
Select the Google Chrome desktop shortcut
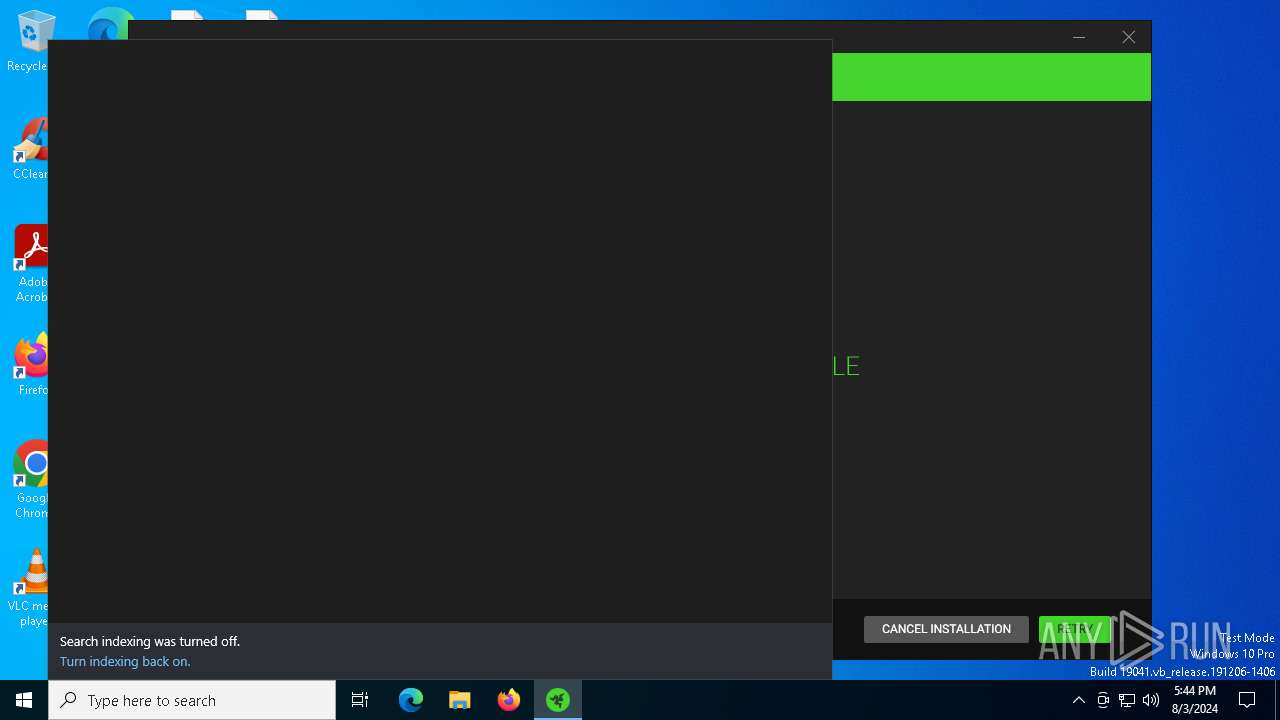[x=30, y=480]
